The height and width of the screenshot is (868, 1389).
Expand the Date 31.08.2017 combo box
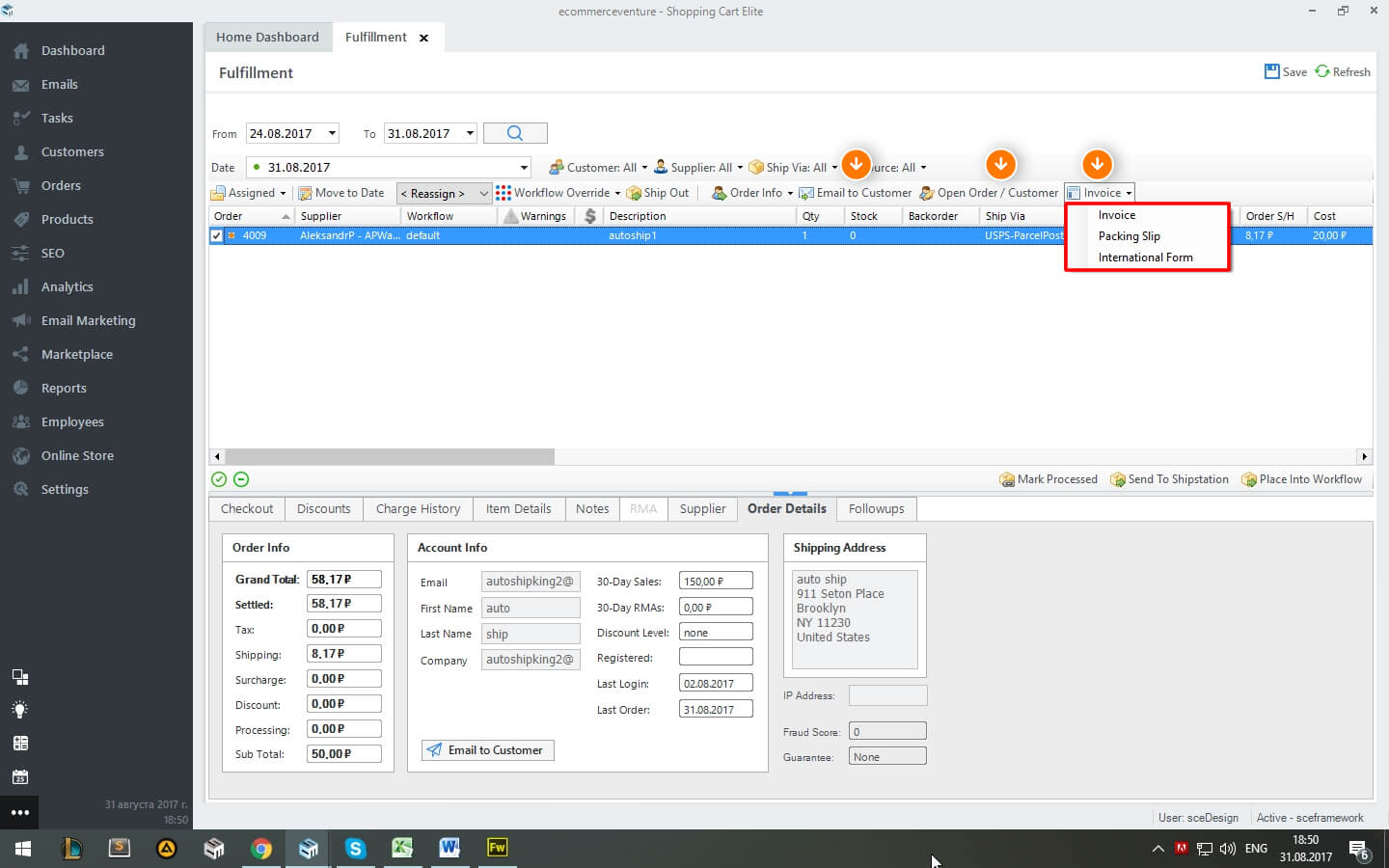coord(524,167)
